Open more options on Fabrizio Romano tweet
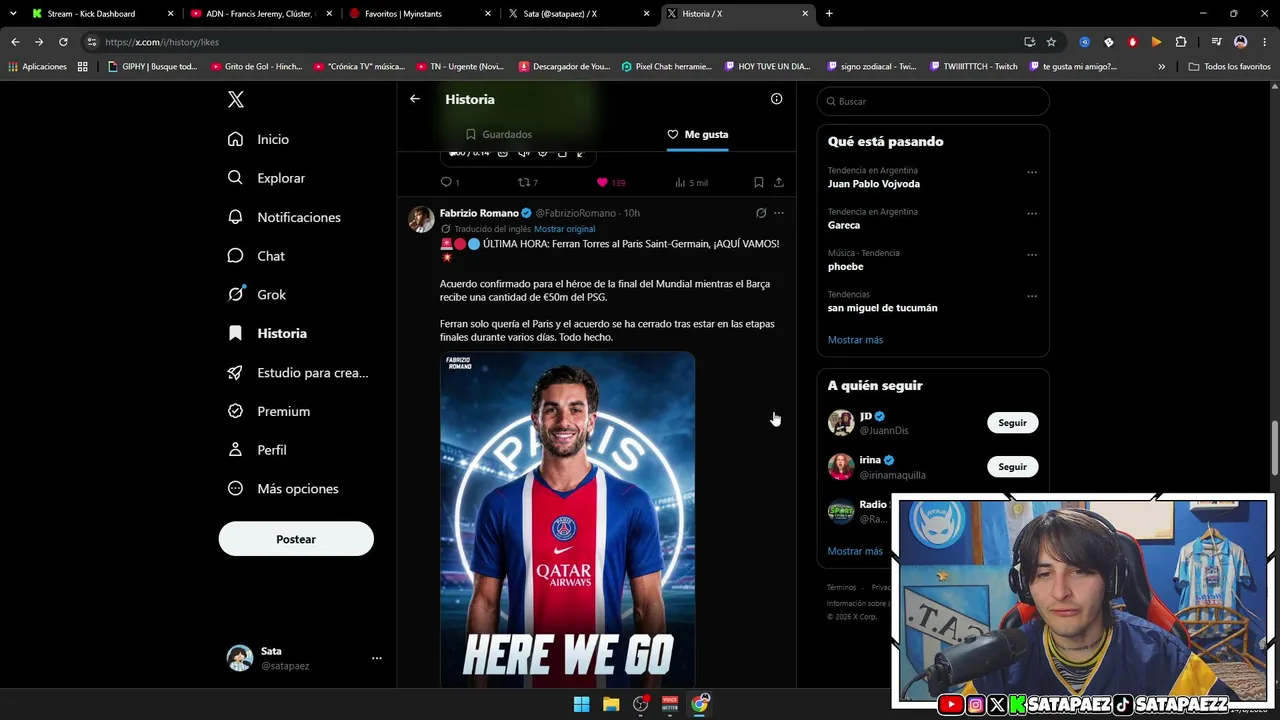 coord(779,213)
